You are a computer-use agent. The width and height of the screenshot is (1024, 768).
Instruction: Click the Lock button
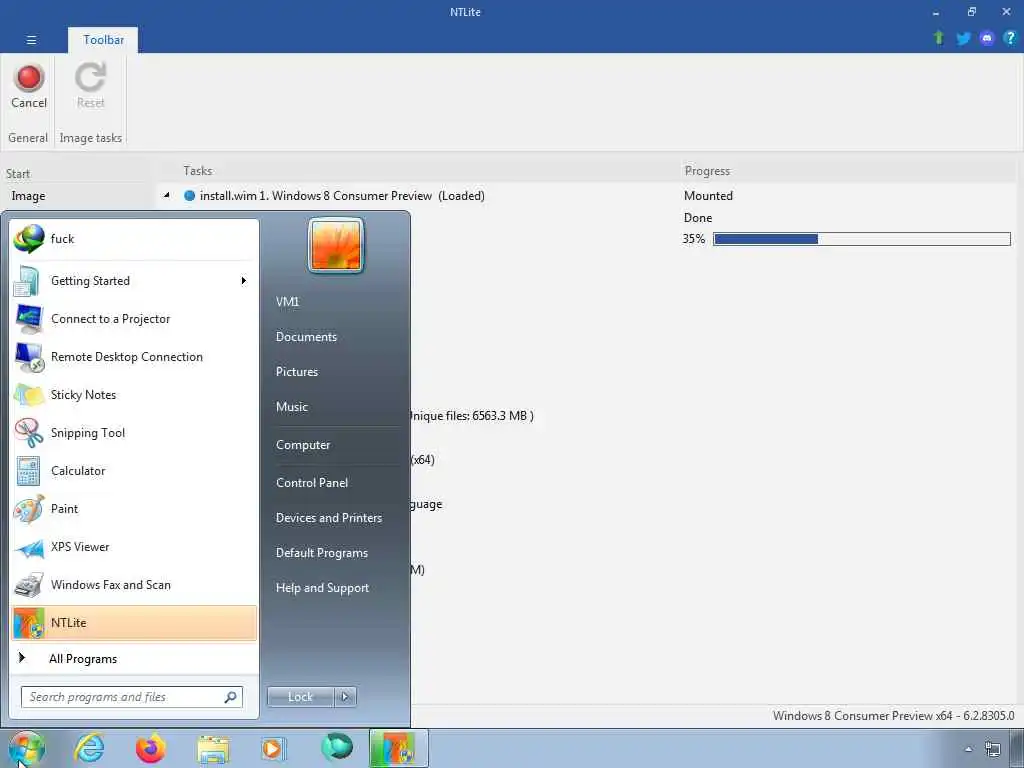click(300, 697)
